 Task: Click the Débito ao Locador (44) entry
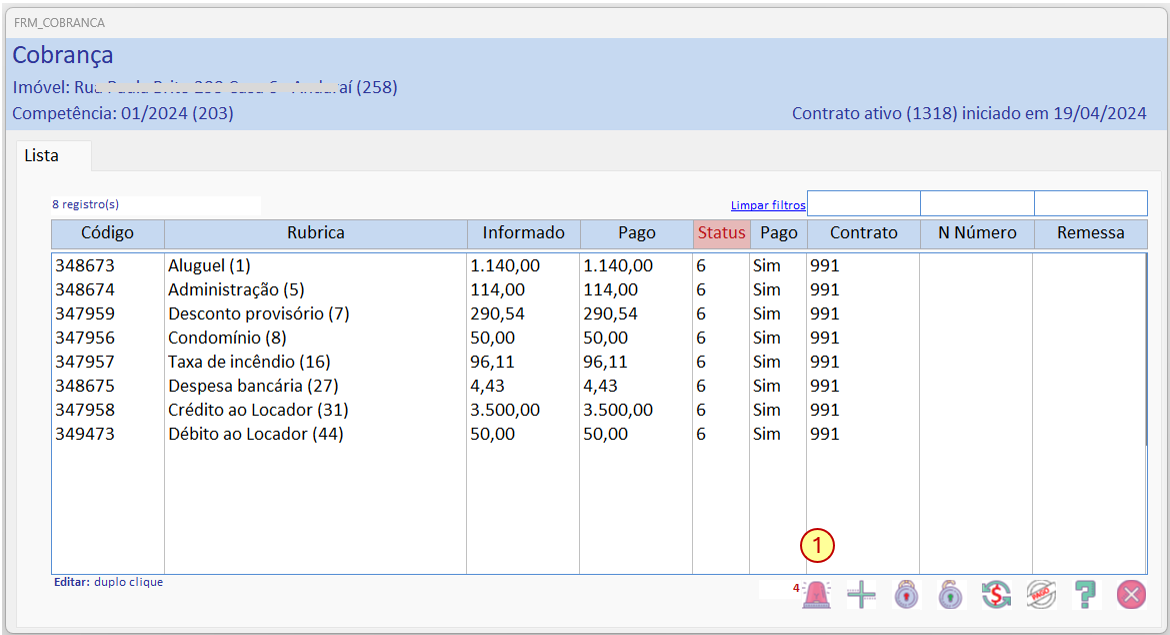coord(256,434)
